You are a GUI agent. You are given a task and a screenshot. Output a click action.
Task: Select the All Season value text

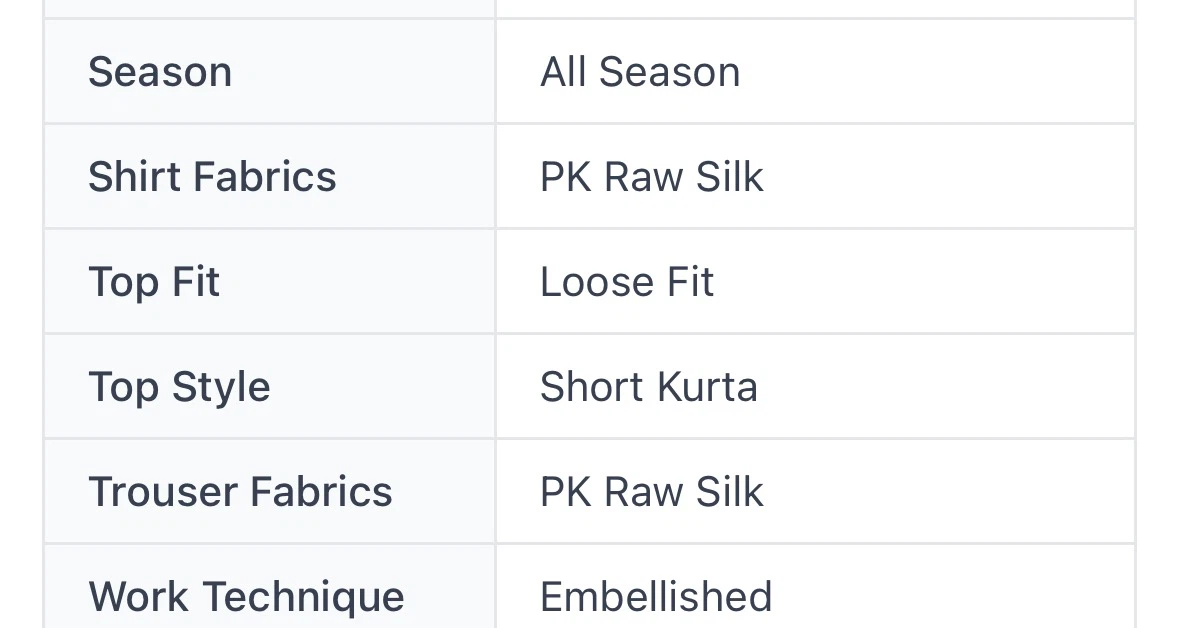point(640,72)
